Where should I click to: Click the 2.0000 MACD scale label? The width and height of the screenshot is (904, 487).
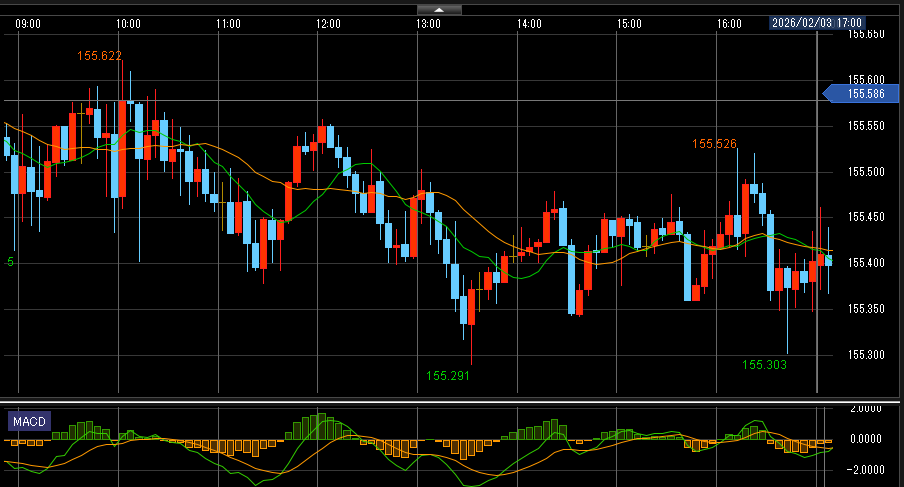(x=864, y=409)
